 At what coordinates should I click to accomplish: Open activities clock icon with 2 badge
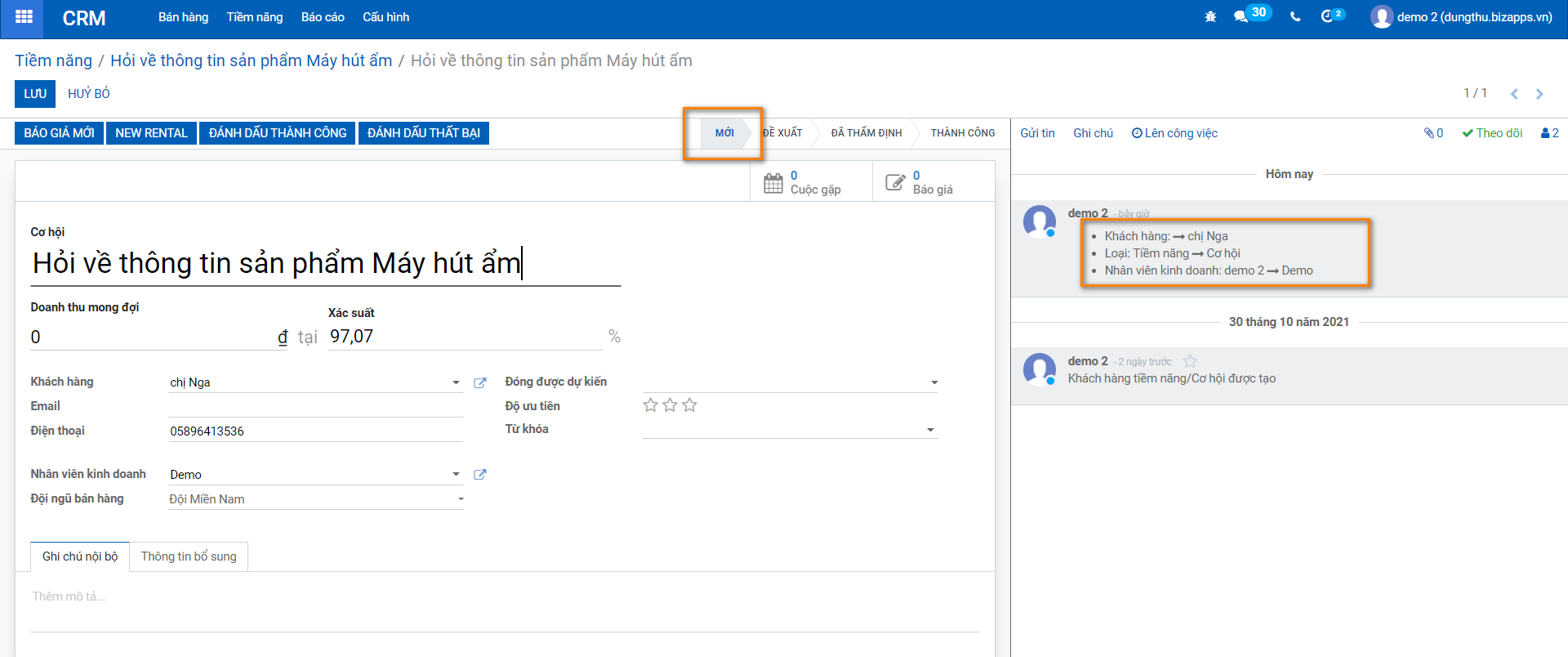(1332, 16)
